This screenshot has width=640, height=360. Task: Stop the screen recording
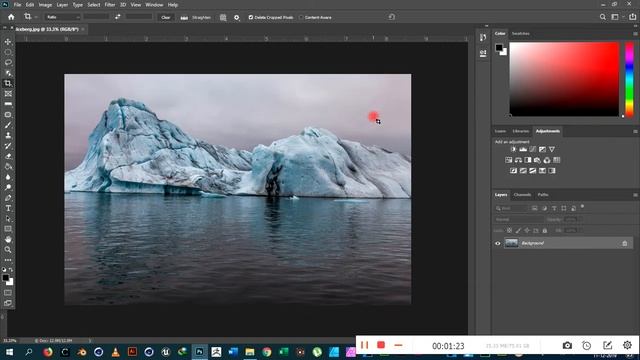point(381,345)
